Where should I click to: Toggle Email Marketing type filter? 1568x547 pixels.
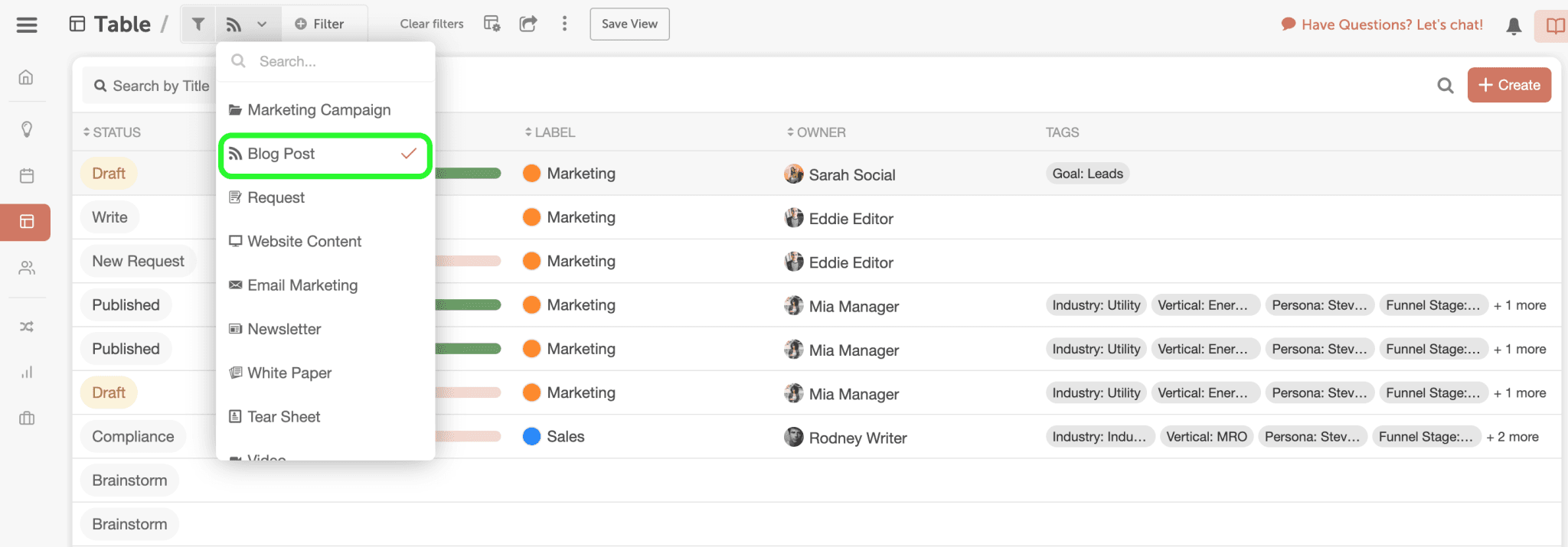[x=302, y=285]
